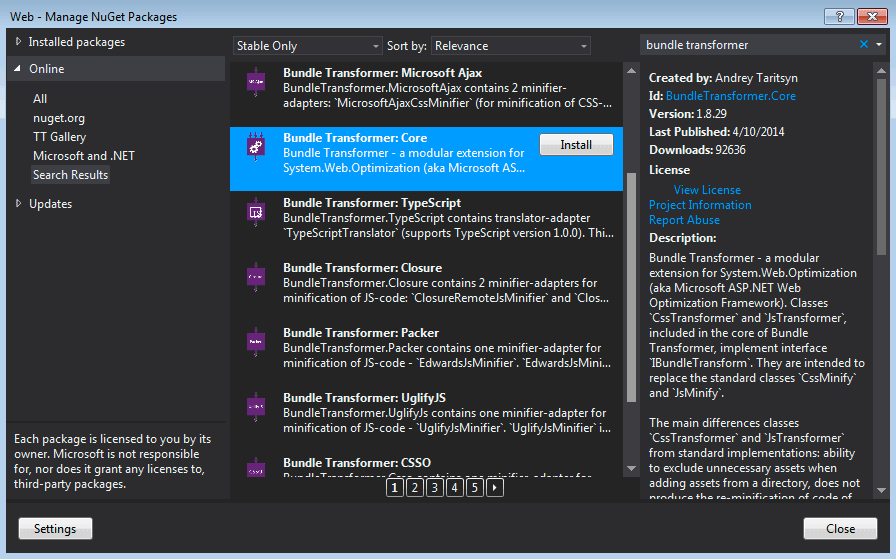Open the Project Information link
Screen dimensions: 896x559
(x=700, y=205)
